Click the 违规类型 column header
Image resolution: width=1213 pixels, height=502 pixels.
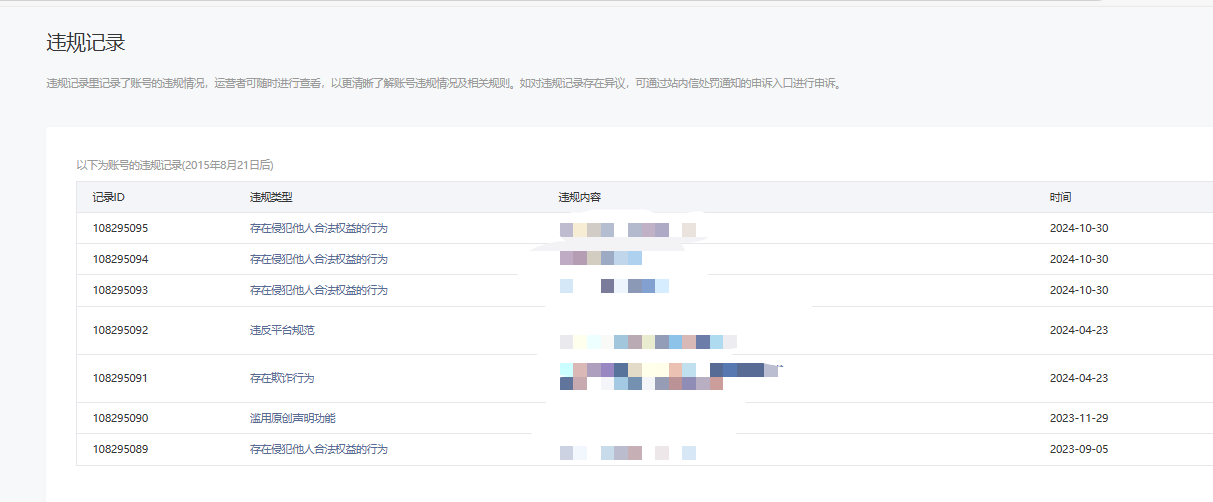tap(271, 198)
